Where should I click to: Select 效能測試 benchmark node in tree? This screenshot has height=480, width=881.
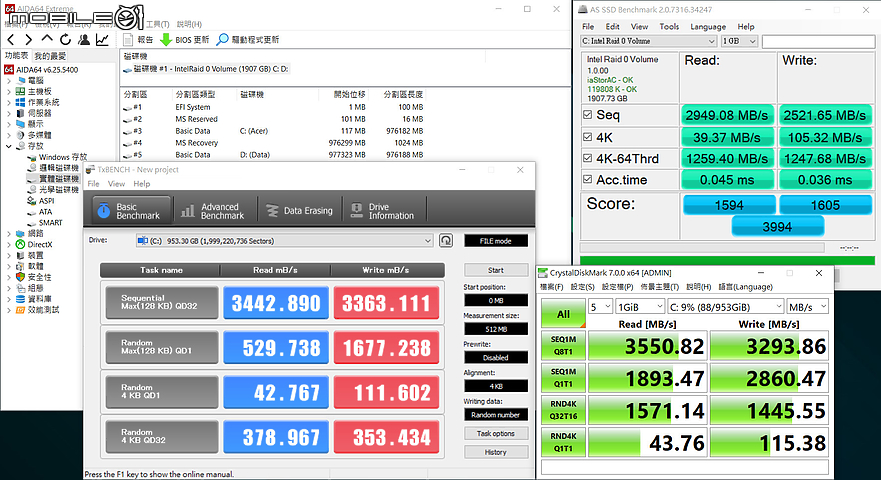pos(37,310)
